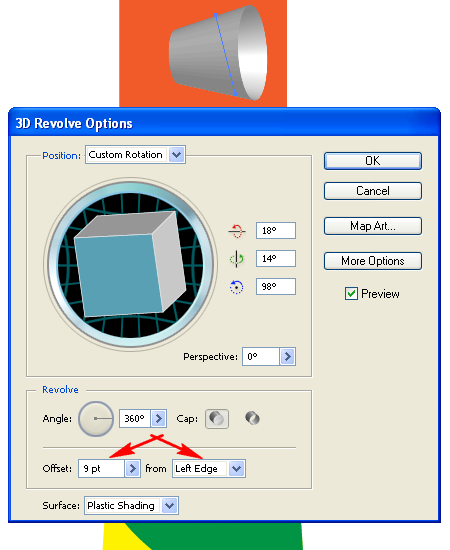The image size is (450, 550).
Task: Click the Angle 360° input field
Action: [x=135, y=418]
